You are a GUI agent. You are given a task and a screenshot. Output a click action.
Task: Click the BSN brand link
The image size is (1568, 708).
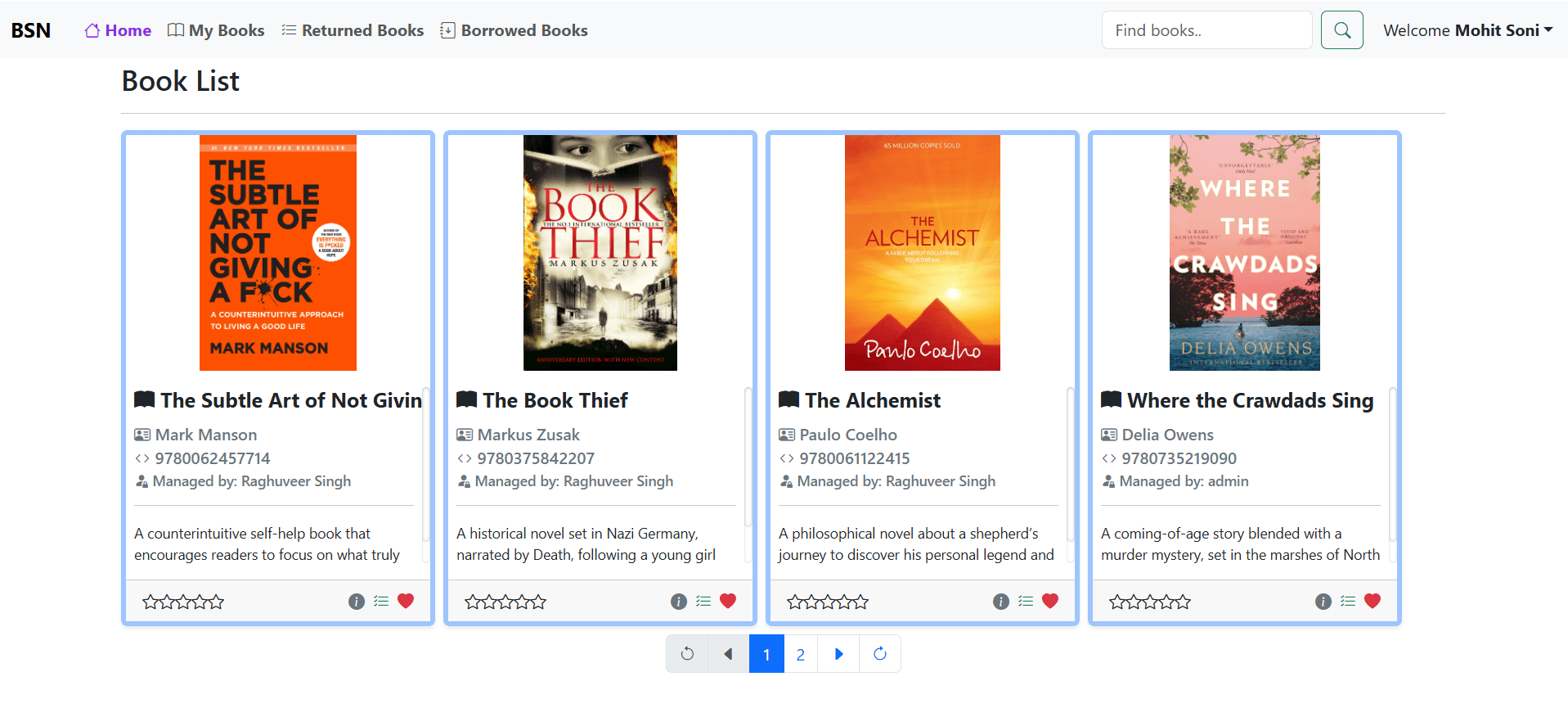tap(31, 30)
